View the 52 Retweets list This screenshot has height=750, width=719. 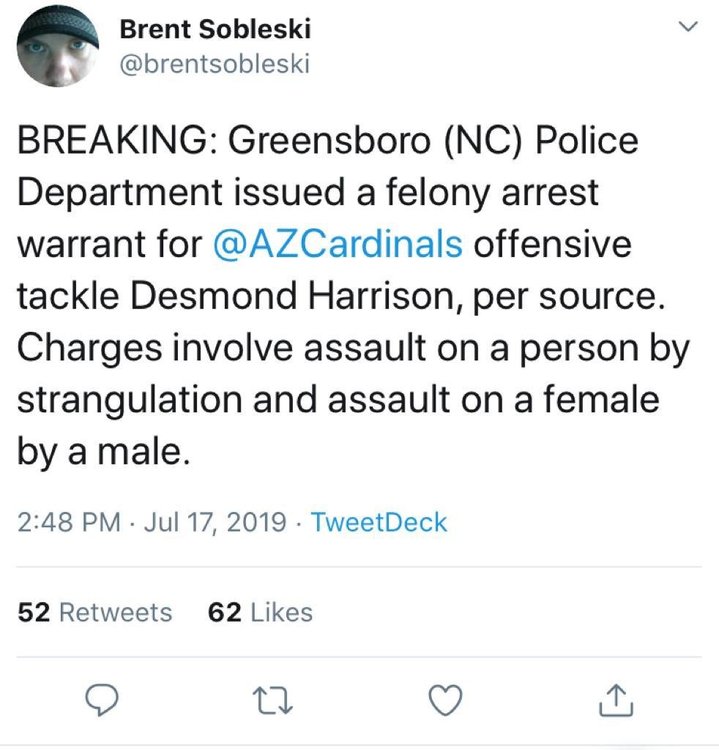point(95,612)
